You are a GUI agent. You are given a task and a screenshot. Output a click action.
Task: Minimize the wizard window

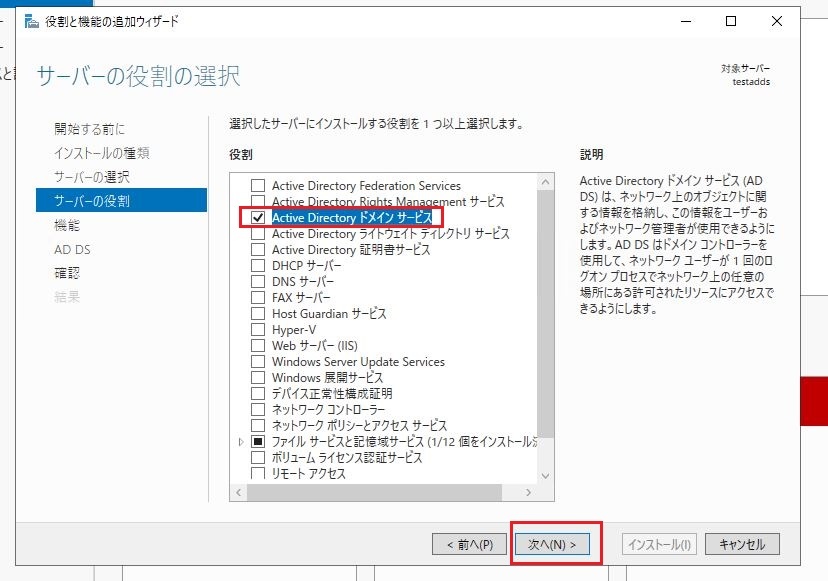pyautogui.click(x=686, y=21)
